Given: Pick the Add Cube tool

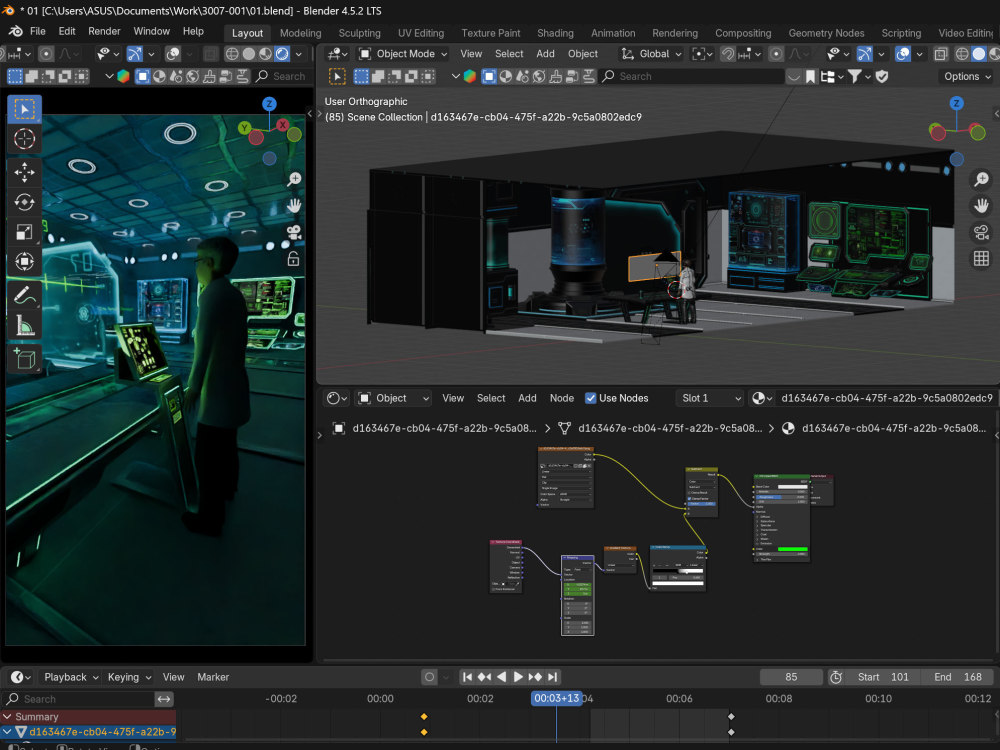Looking at the screenshot, I should (x=24, y=359).
